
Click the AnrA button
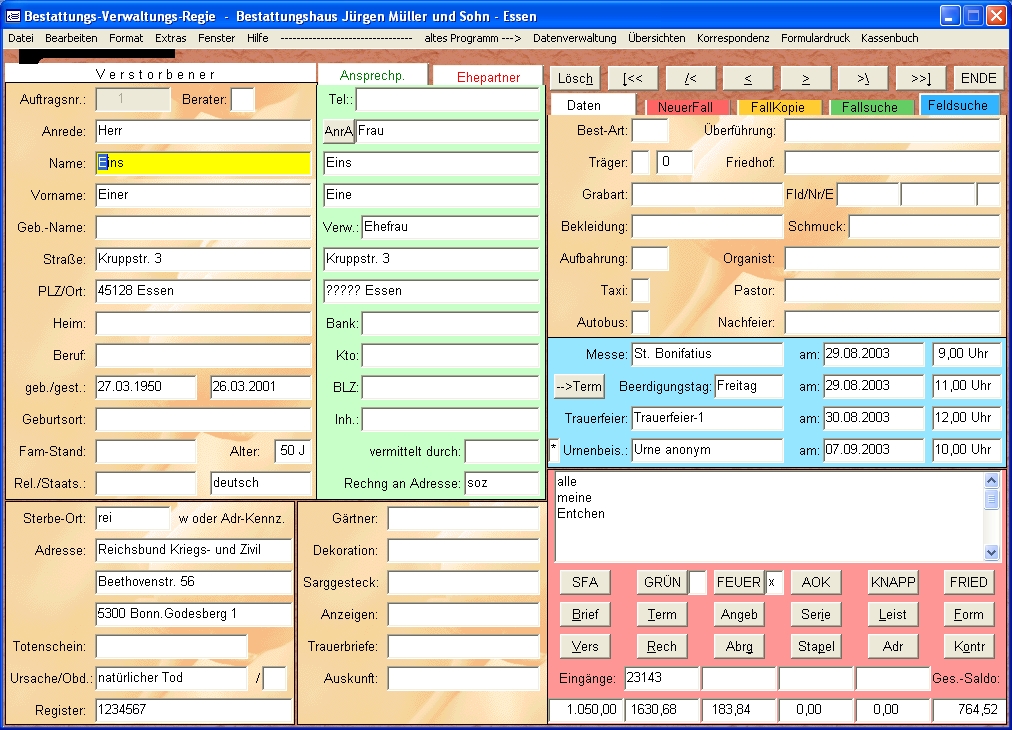coord(338,131)
